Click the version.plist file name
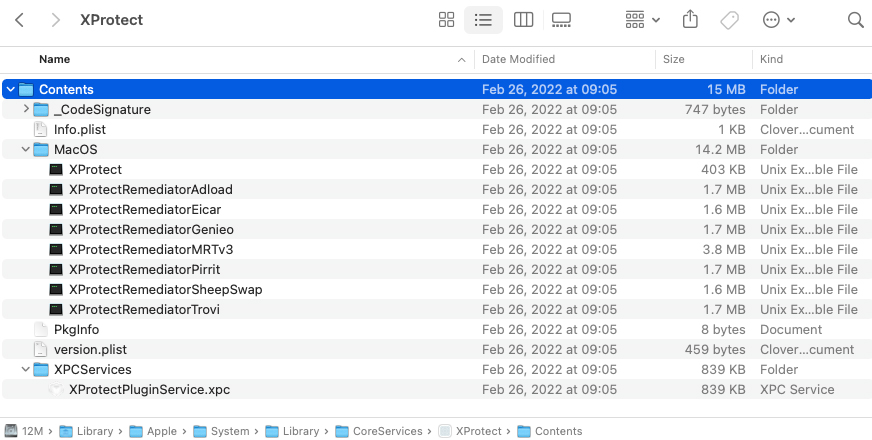Screen dimensions: 872x440 click(x=90, y=349)
